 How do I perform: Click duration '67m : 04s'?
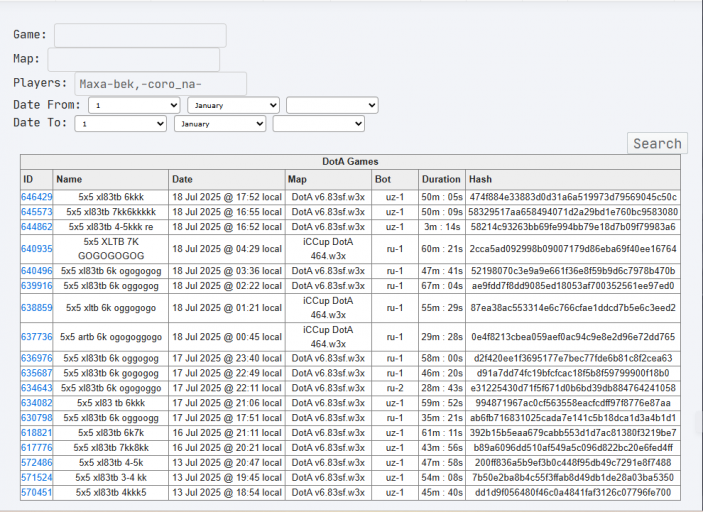click(x=442, y=286)
